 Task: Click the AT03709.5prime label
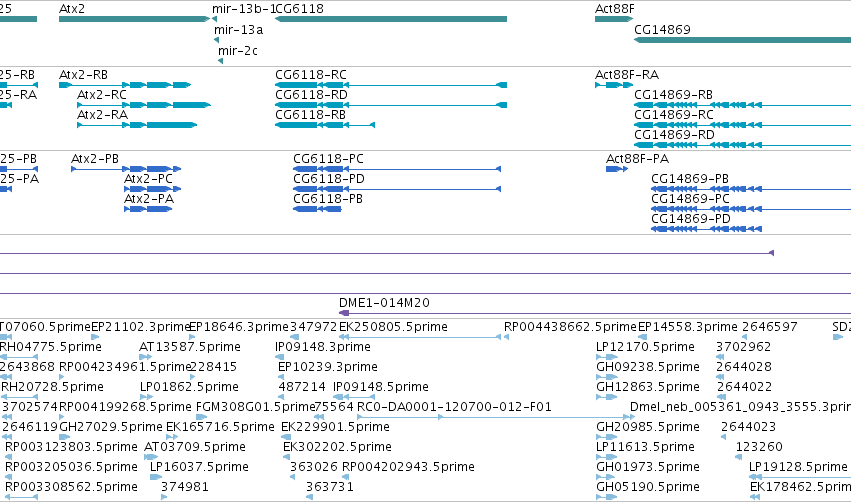pyautogui.click(x=195, y=447)
